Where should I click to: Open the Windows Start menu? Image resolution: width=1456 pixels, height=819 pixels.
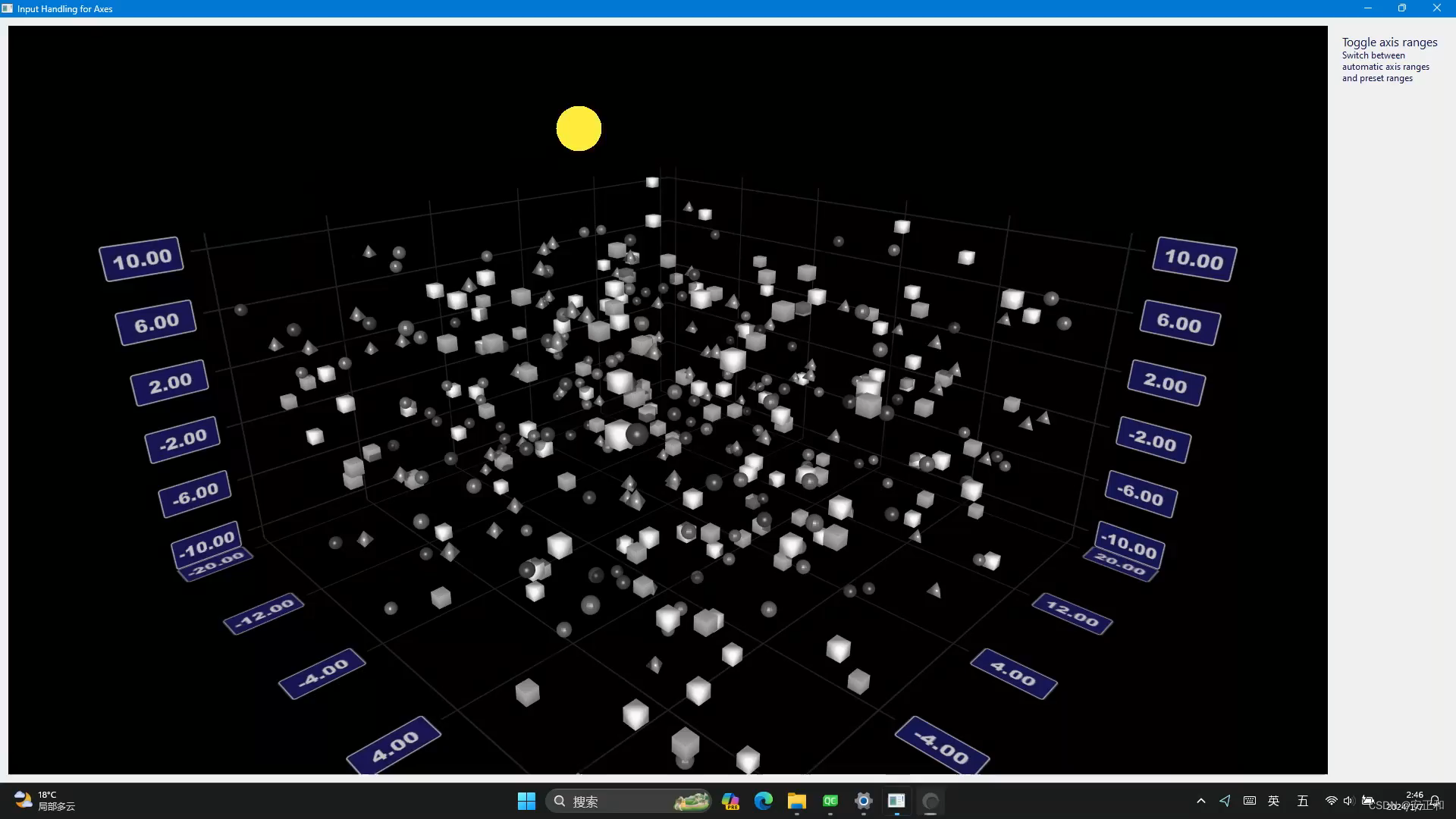pyautogui.click(x=526, y=801)
